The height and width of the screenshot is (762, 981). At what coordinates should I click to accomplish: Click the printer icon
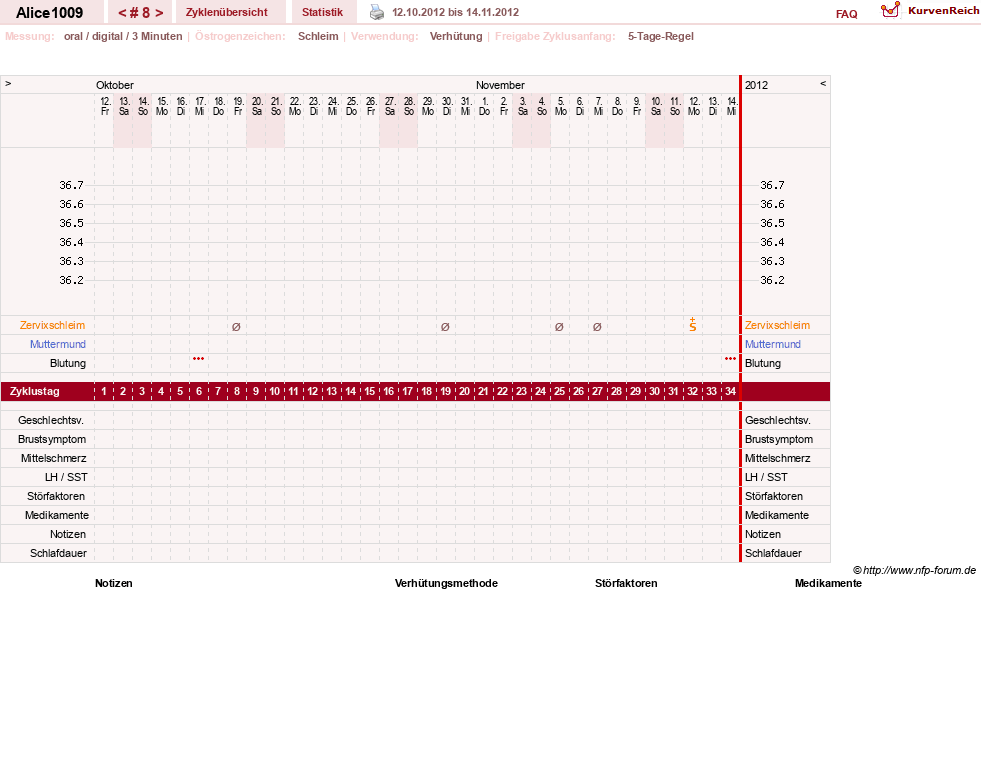click(x=377, y=12)
